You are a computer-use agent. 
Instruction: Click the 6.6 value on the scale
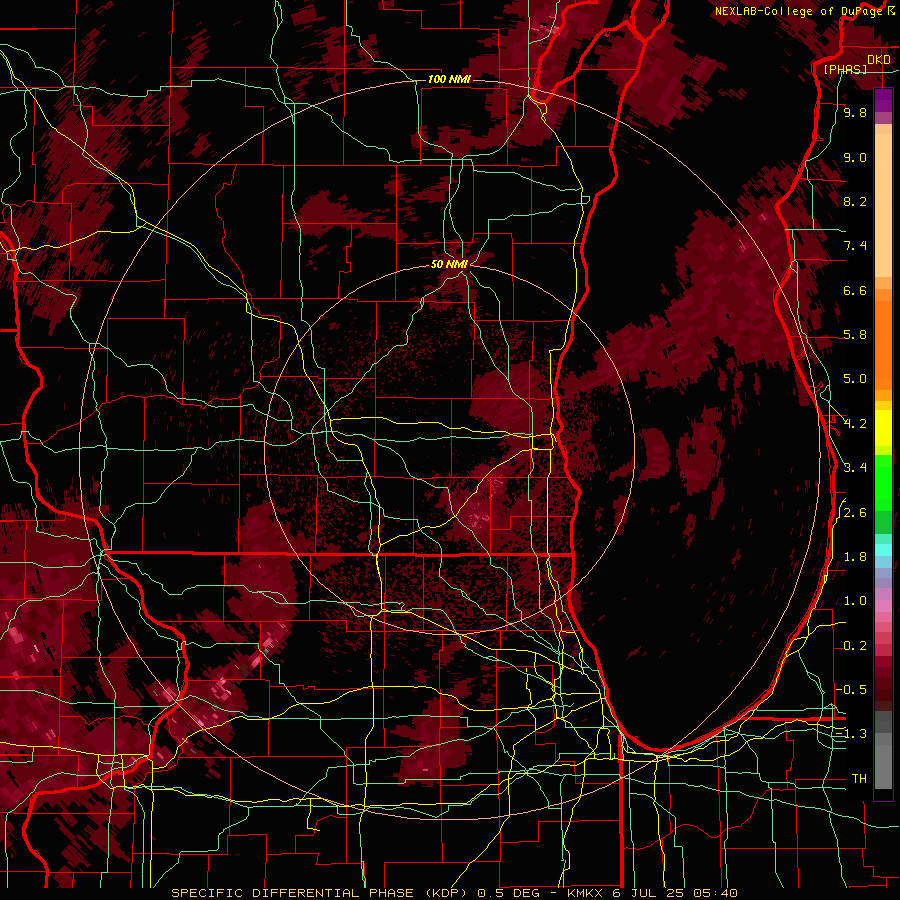(855, 290)
